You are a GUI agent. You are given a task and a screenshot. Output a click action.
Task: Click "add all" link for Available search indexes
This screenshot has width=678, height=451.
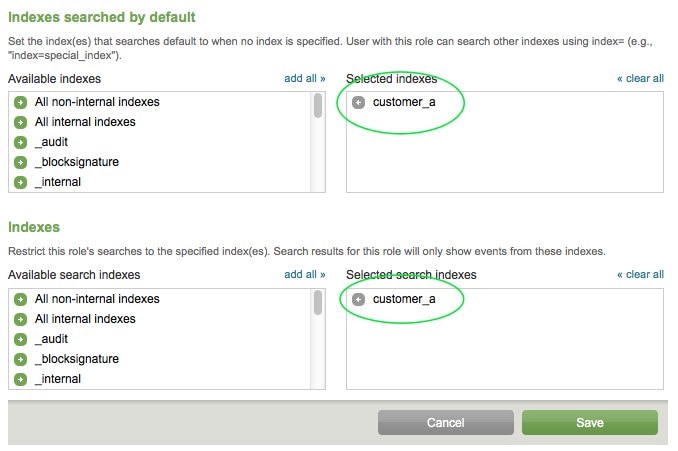click(304, 275)
